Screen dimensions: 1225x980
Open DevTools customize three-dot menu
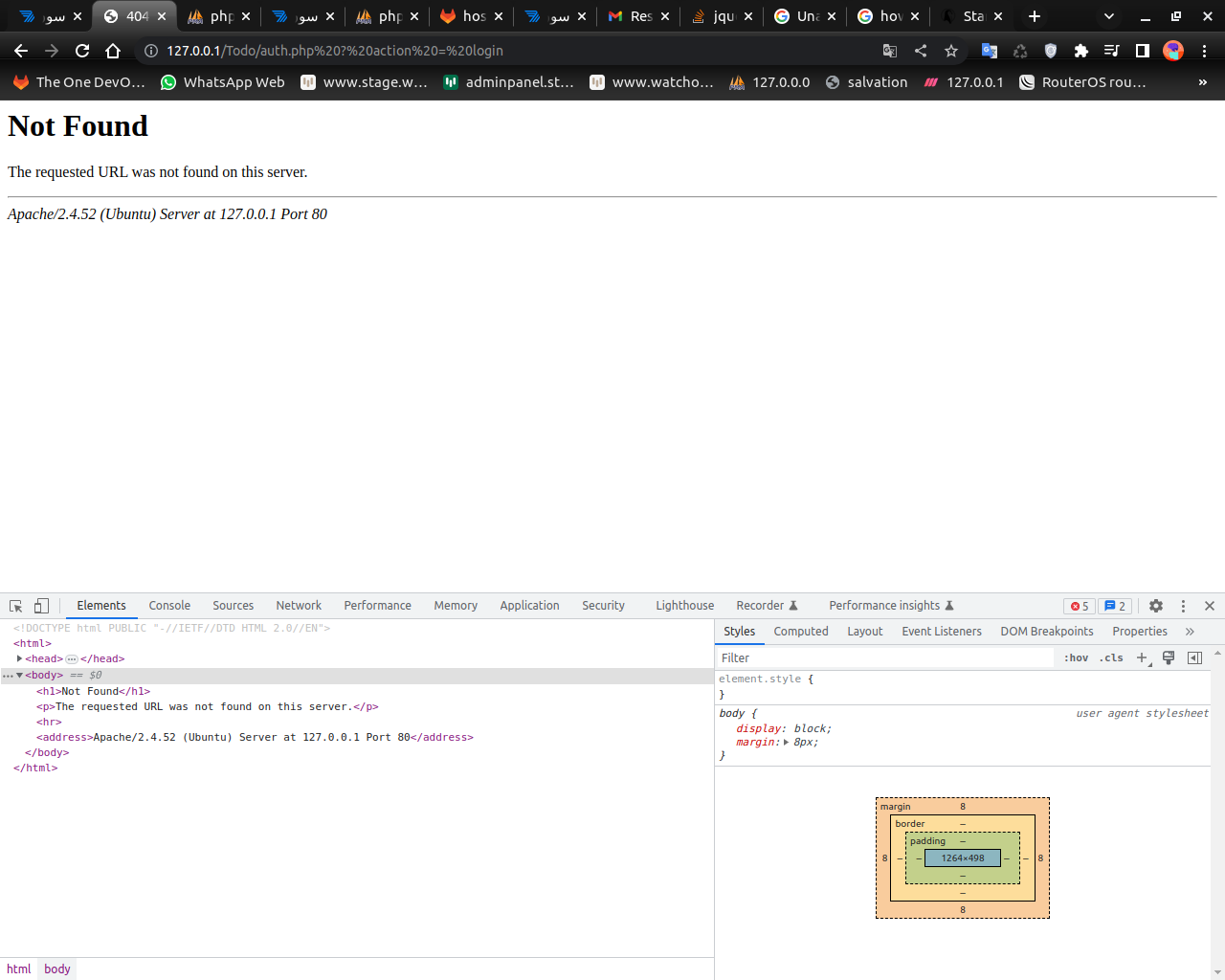[x=1183, y=606]
